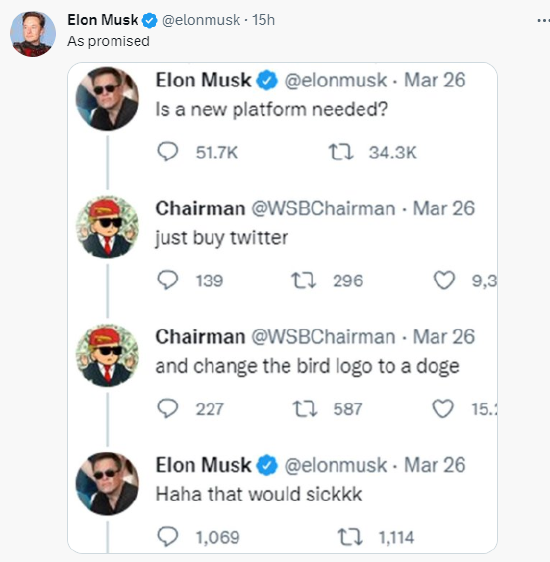The width and height of the screenshot is (550, 562).
Task: Click the retweet icon showing 296
Action: click(x=303, y=281)
